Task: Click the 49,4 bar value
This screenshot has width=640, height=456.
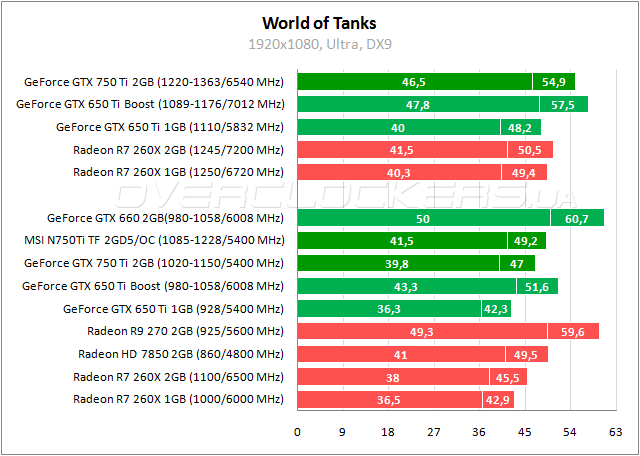Action: tap(524, 173)
